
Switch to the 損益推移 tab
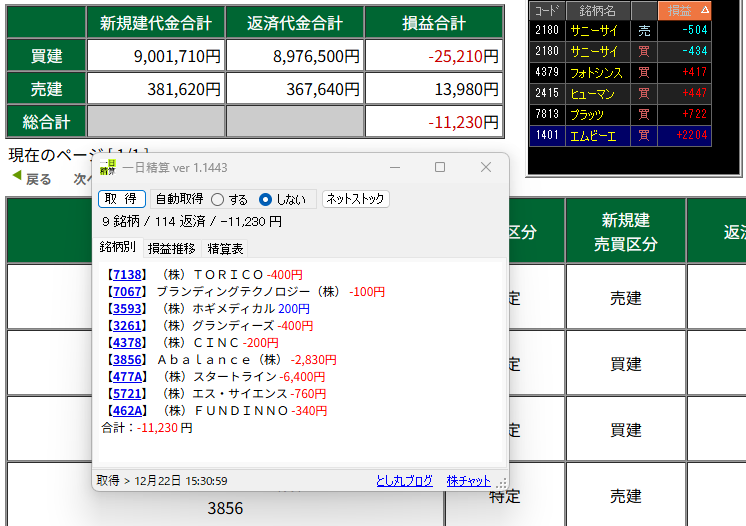point(172,248)
